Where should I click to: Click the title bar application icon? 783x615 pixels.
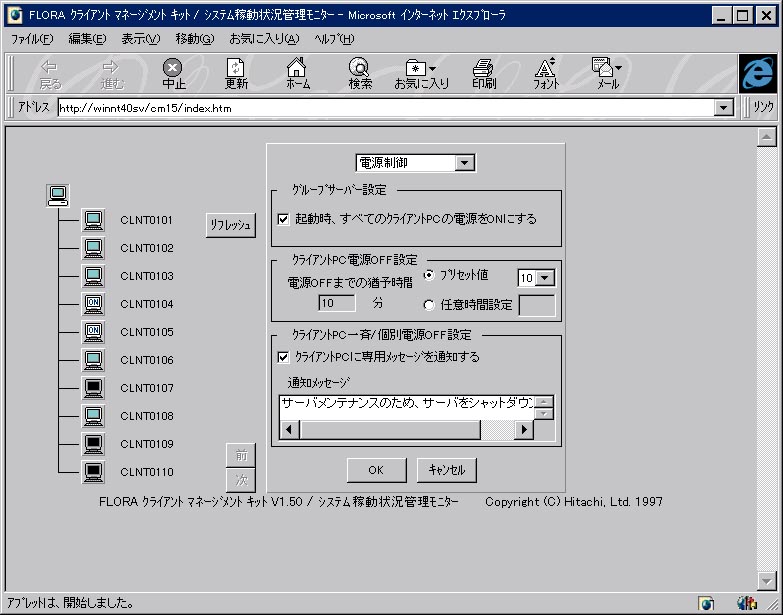click(x=15, y=15)
